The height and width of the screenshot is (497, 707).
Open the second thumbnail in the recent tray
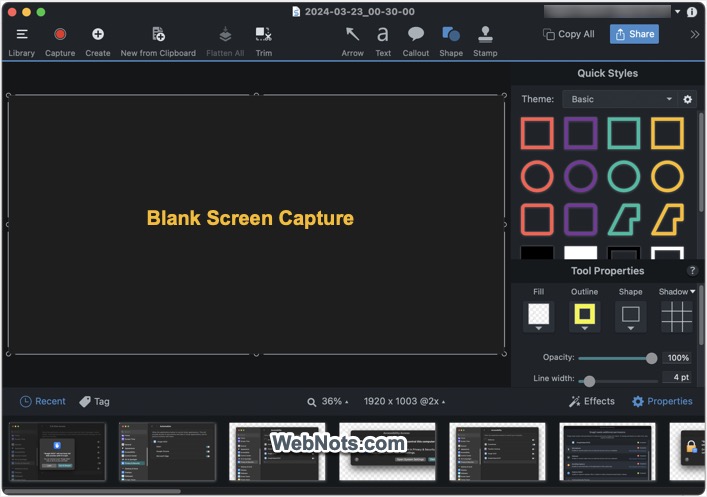(167, 451)
